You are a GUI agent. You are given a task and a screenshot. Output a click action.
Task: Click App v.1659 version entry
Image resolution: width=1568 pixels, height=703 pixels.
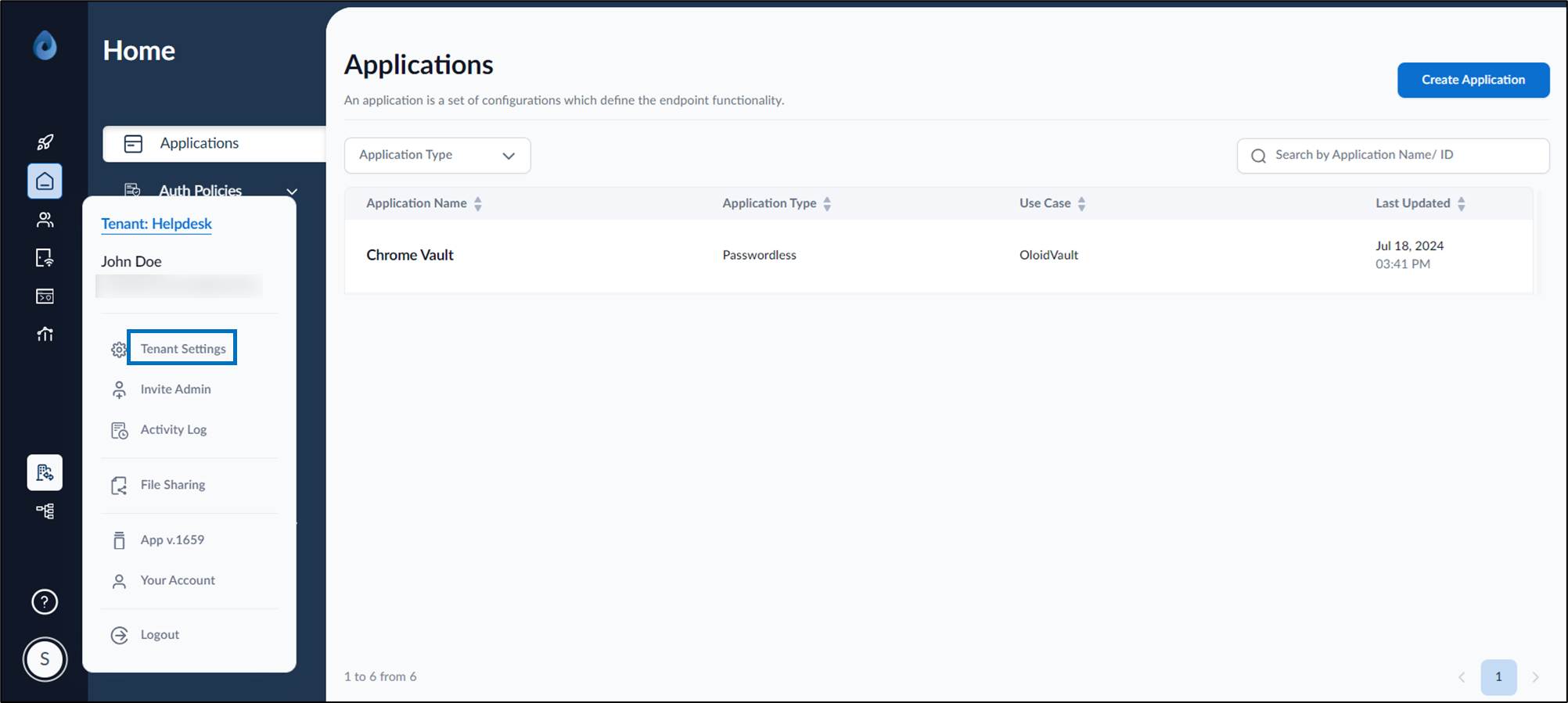[172, 540]
